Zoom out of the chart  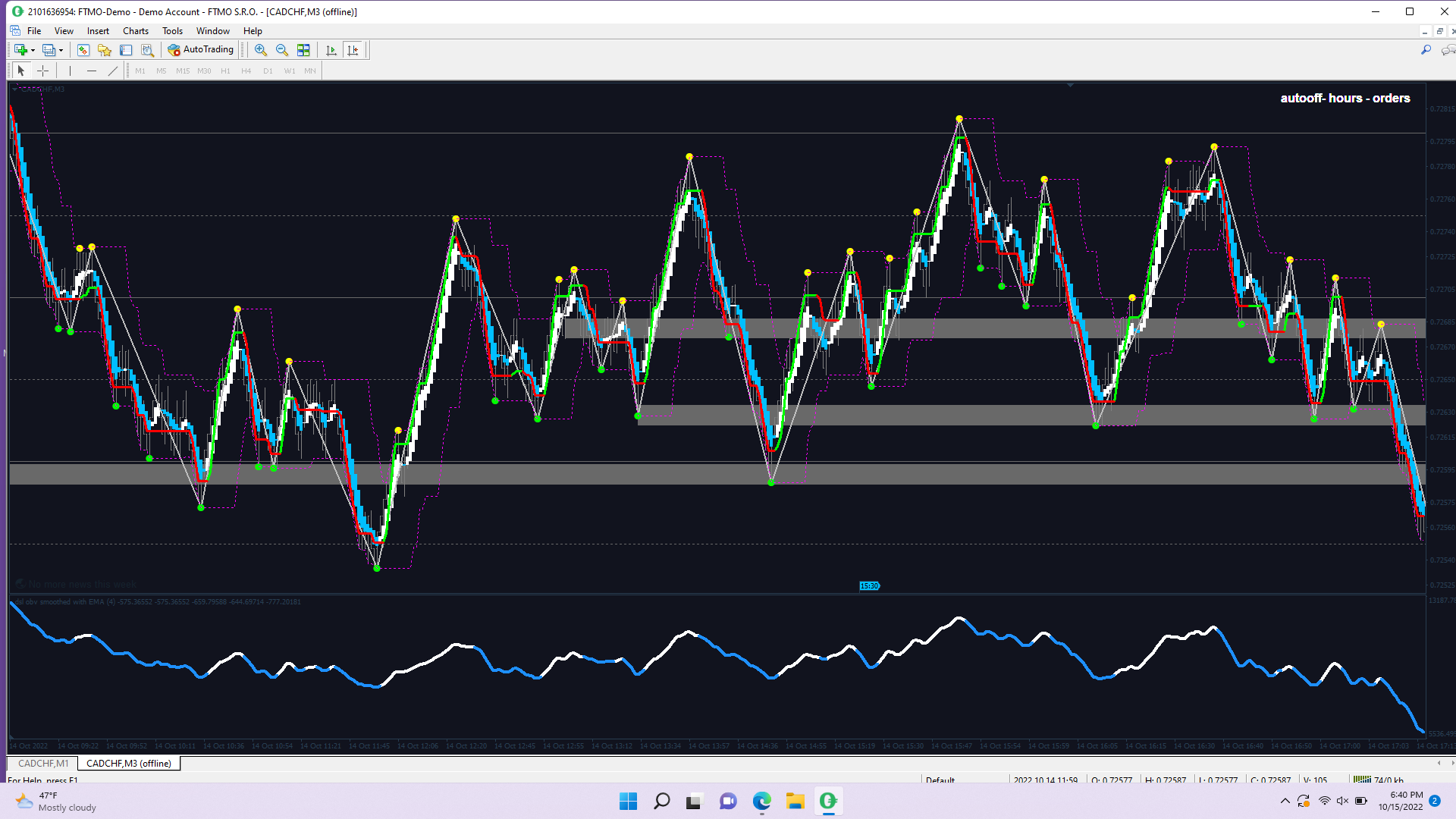[282, 50]
